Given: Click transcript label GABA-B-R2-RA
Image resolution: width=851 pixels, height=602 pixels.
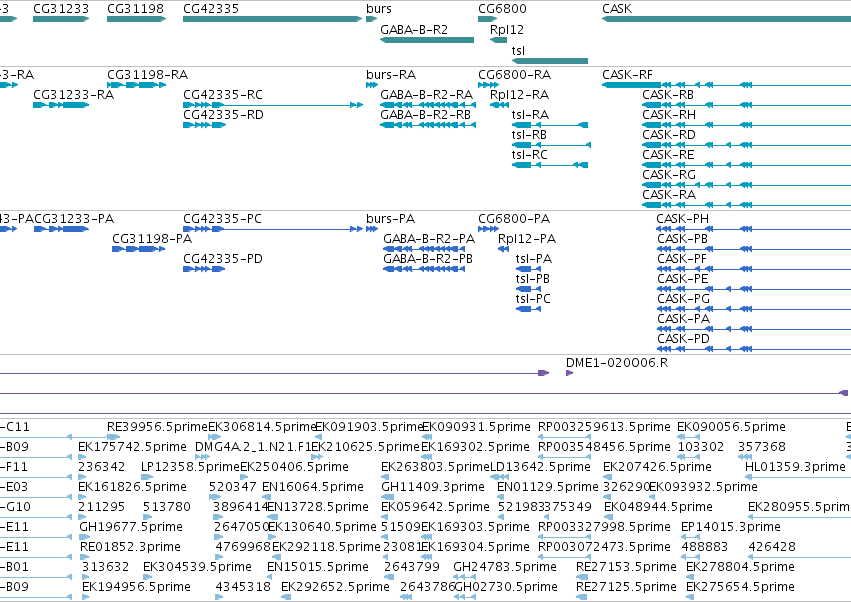Looking at the screenshot, I should [427, 94].
